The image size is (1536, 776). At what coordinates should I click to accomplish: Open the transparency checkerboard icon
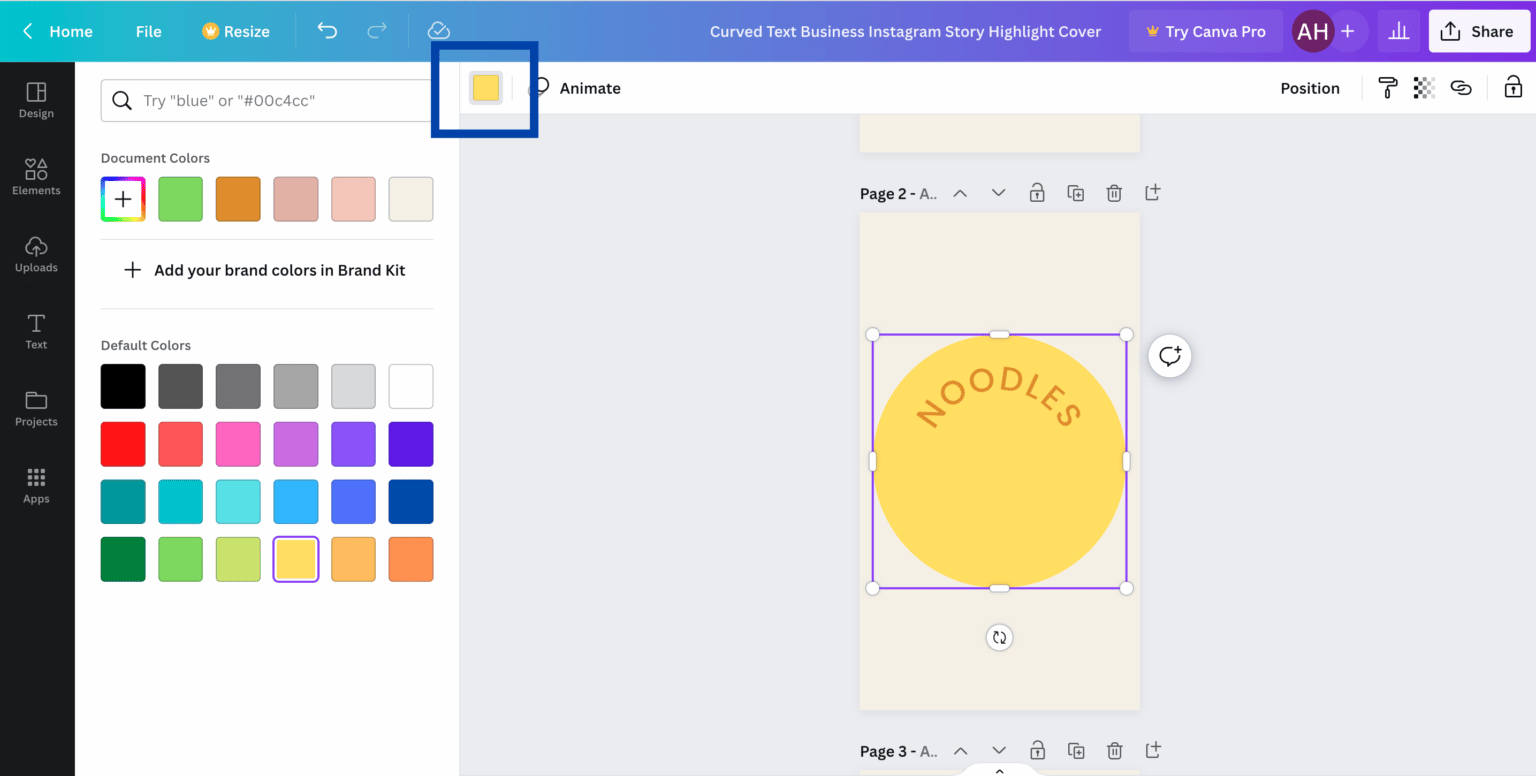[1424, 88]
